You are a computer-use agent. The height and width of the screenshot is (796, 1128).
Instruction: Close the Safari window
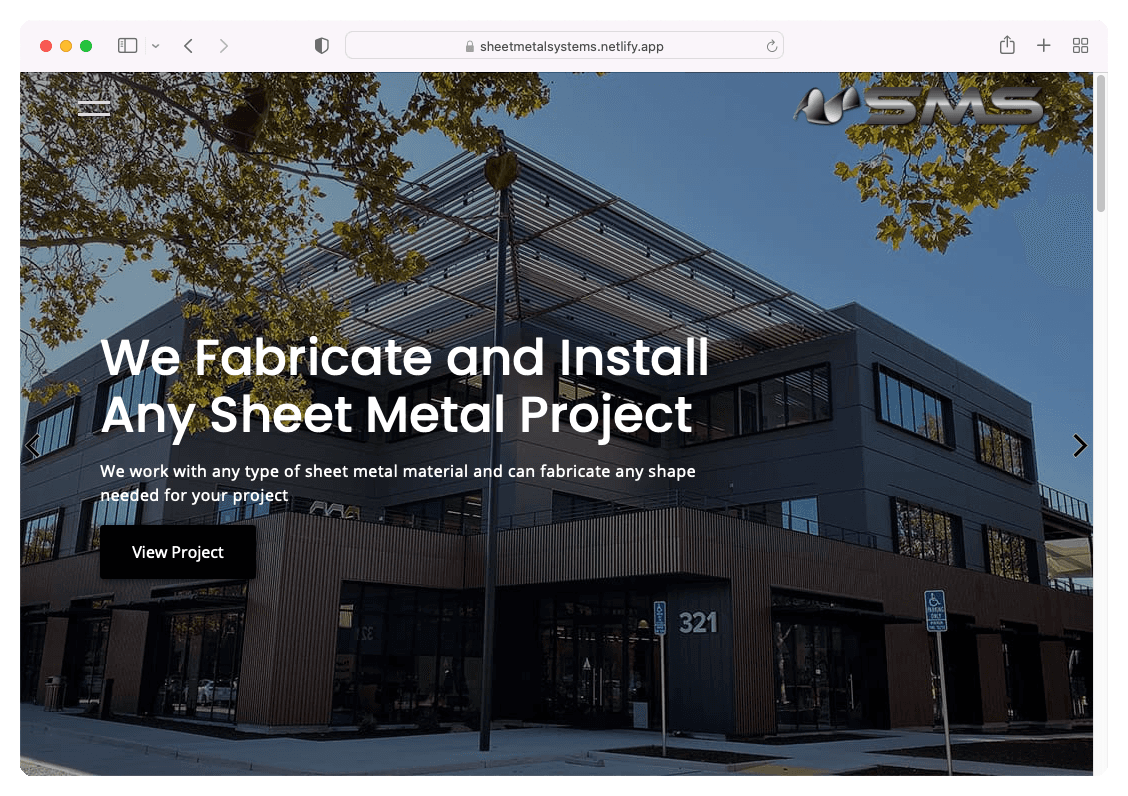[x=46, y=46]
